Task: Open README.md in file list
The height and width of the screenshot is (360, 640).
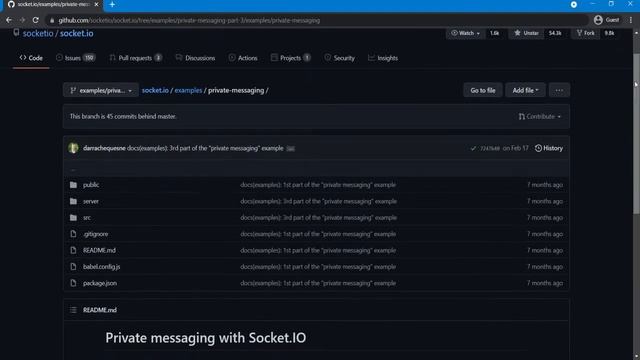Action: click(99, 250)
